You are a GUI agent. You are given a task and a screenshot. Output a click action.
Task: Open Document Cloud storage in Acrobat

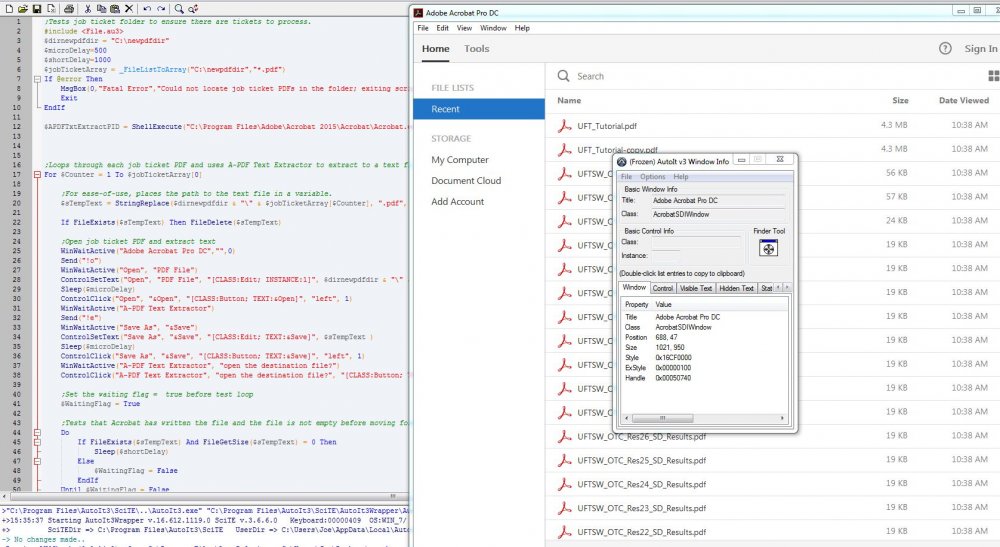point(466,180)
